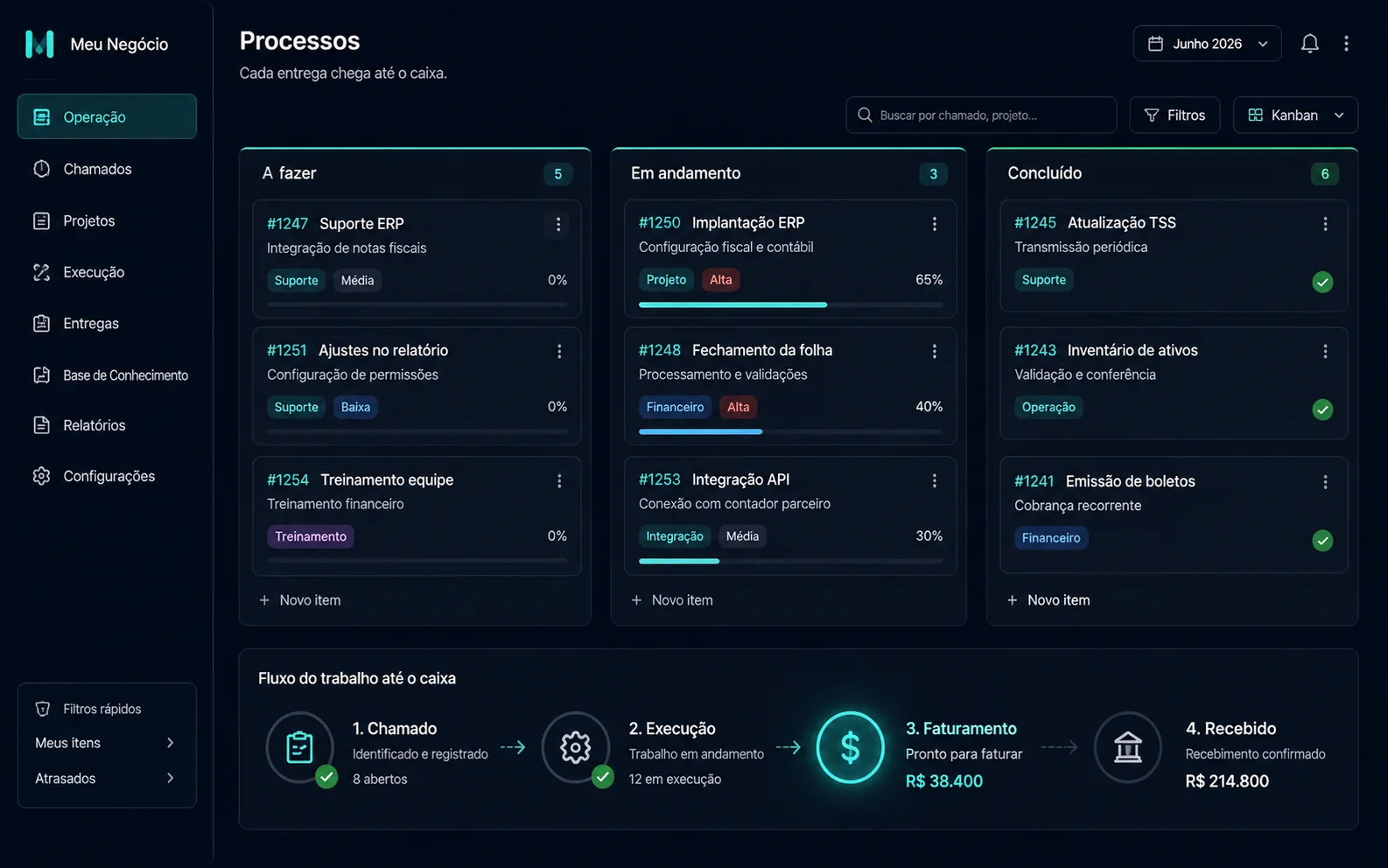Click the green check badge on Chamado step
This screenshot has width=1388, height=868.
coord(326,776)
